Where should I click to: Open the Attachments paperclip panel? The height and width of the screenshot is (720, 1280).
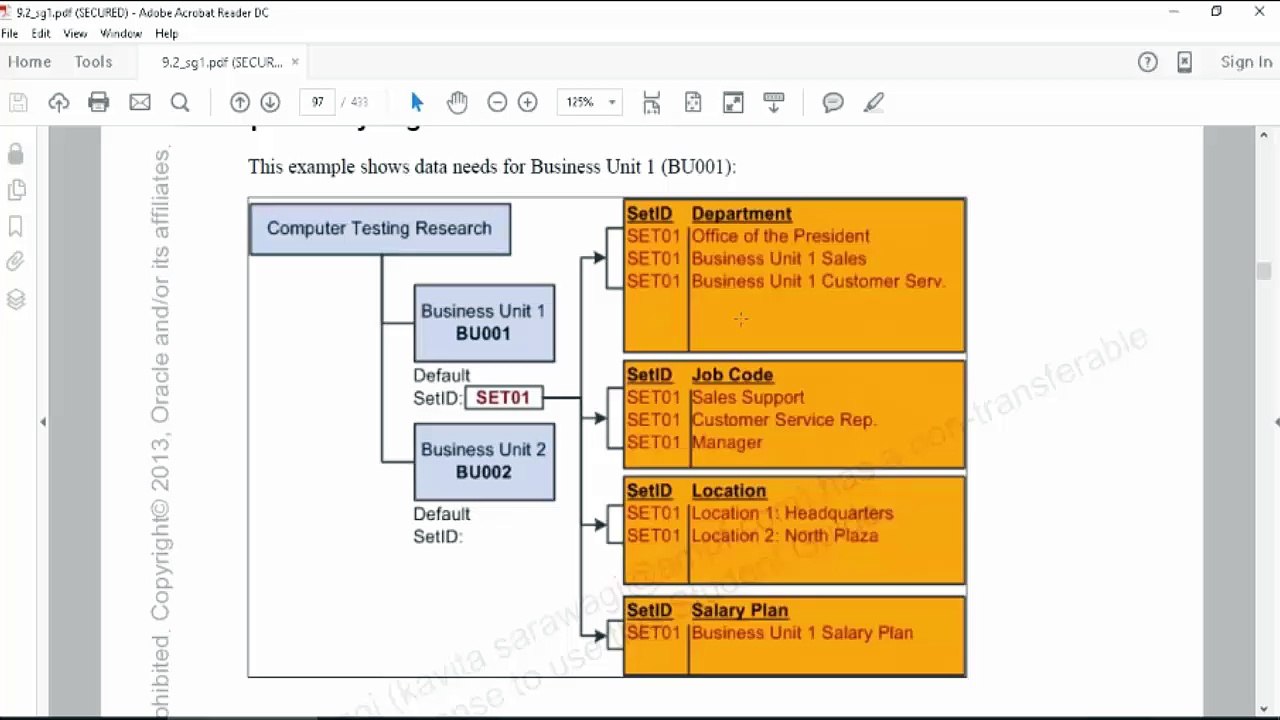point(15,262)
